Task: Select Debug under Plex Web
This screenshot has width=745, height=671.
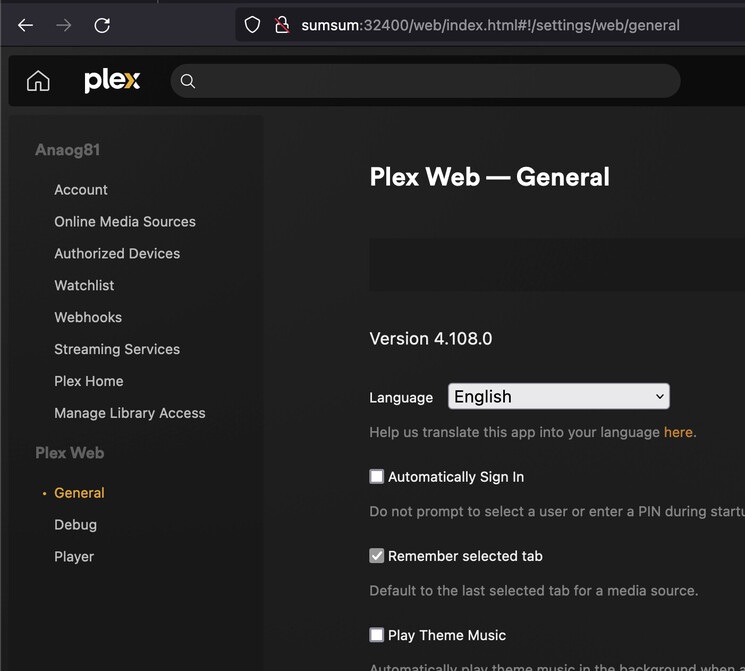Action: pyautogui.click(x=76, y=525)
